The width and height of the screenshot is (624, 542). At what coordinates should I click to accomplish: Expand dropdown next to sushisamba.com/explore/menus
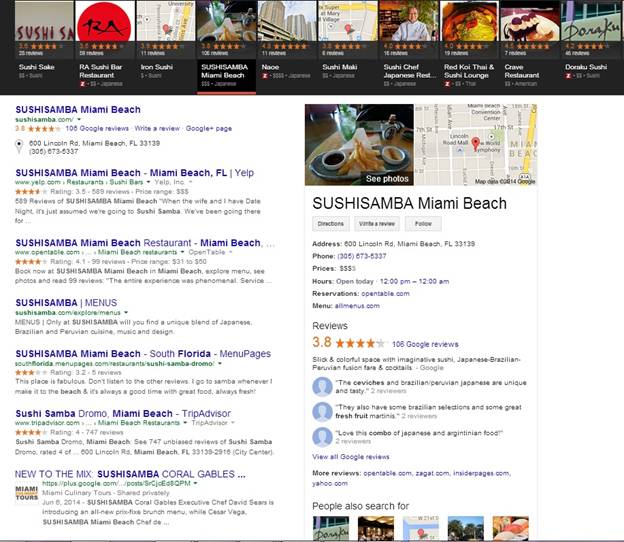pos(126,312)
